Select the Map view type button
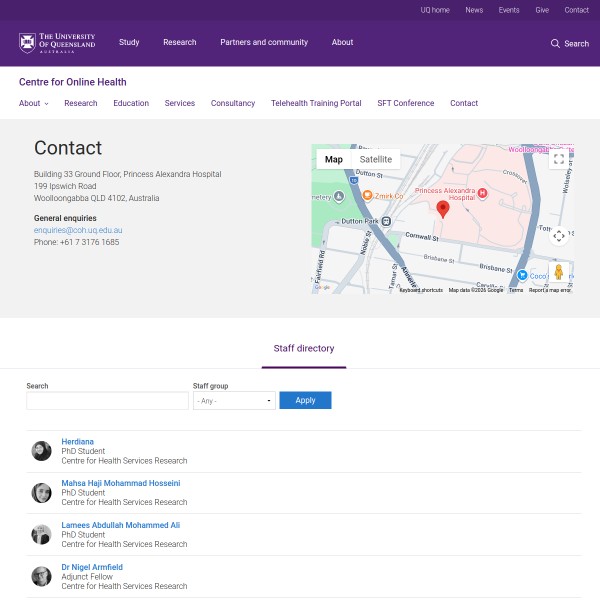The height and width of the screenshot is (600, 600). coord(334,159)
